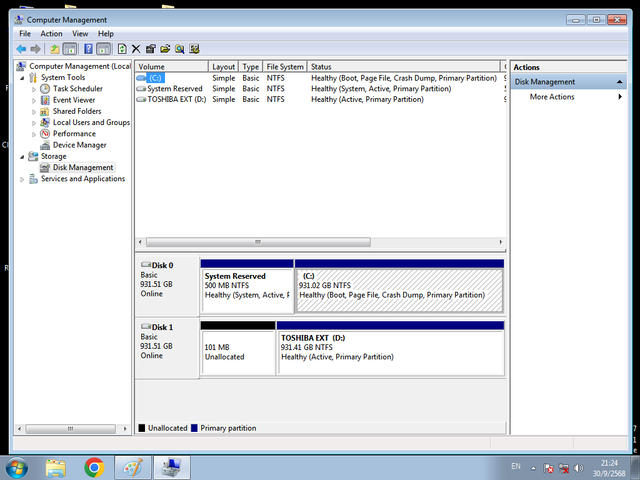
Task: Collapse the System Tools tree node
Action: point(22,78)
